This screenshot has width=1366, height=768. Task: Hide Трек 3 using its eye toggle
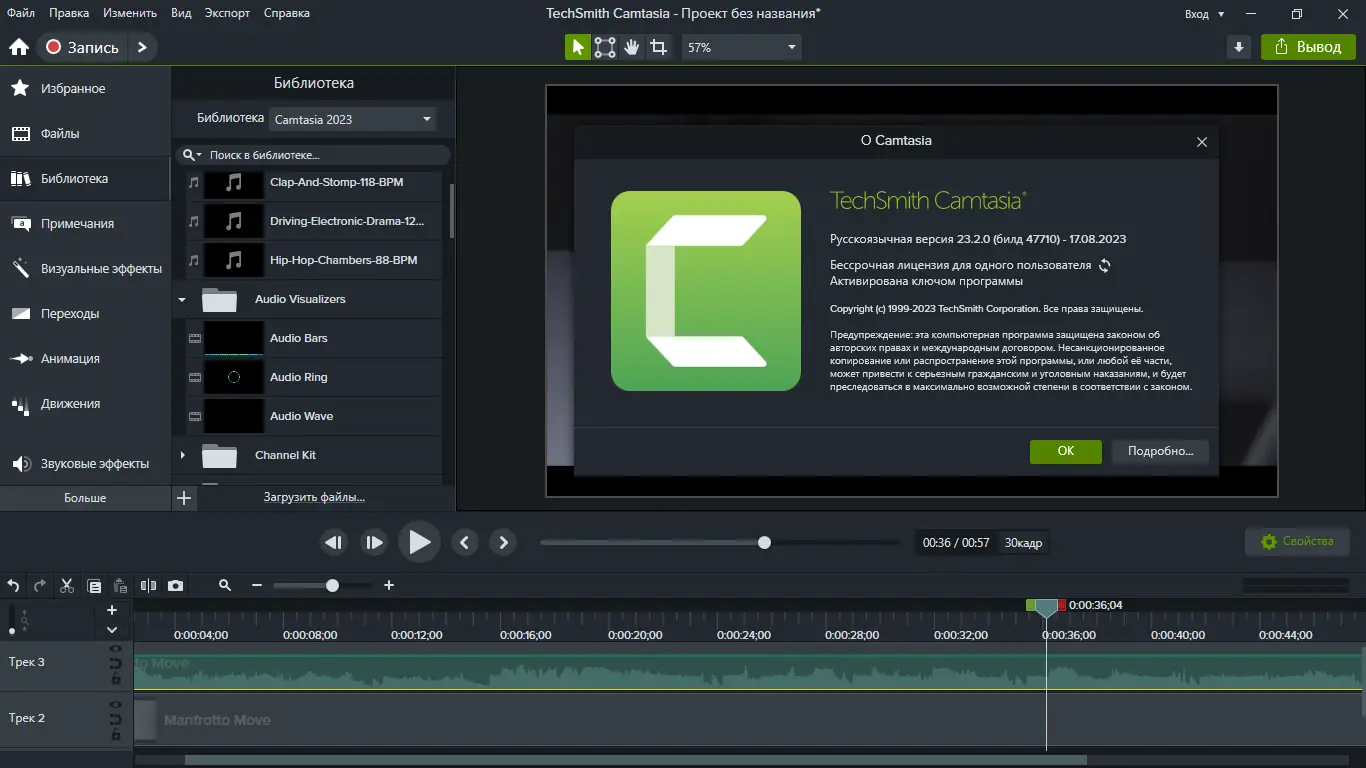tap(115, 649)
